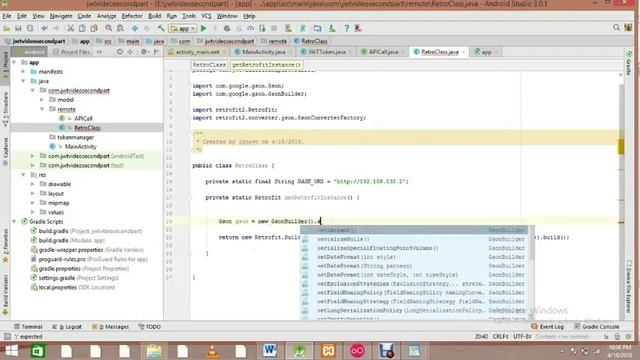640x360 pixels.
Task: Expand the model package
Action: [42, 100]
